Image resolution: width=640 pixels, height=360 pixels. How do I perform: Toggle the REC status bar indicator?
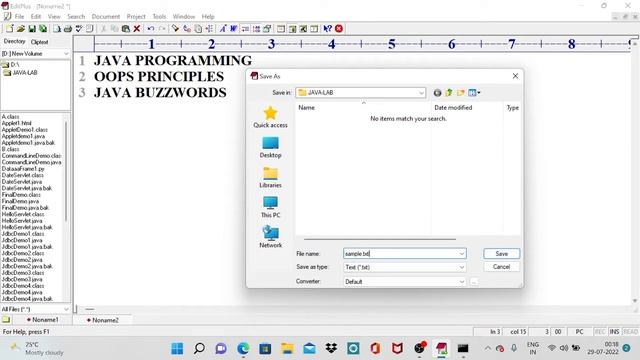600,332
